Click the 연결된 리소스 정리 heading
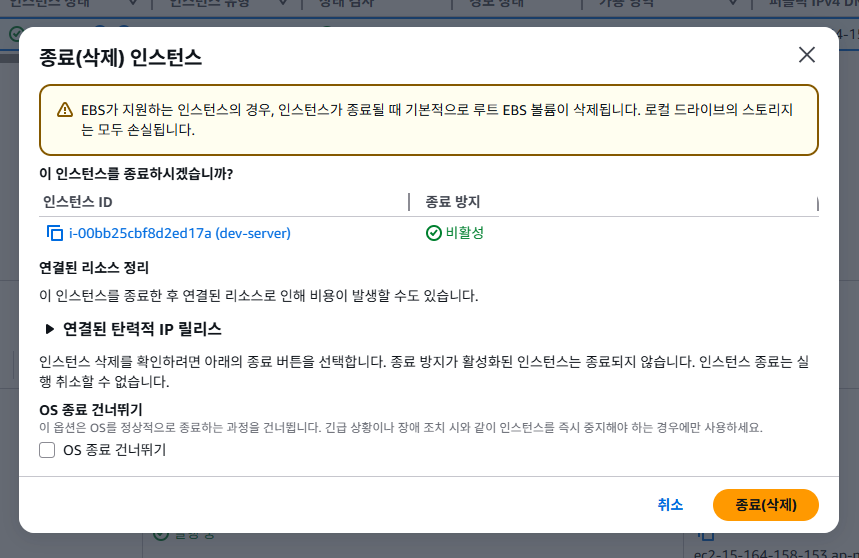 click(94, 268)
